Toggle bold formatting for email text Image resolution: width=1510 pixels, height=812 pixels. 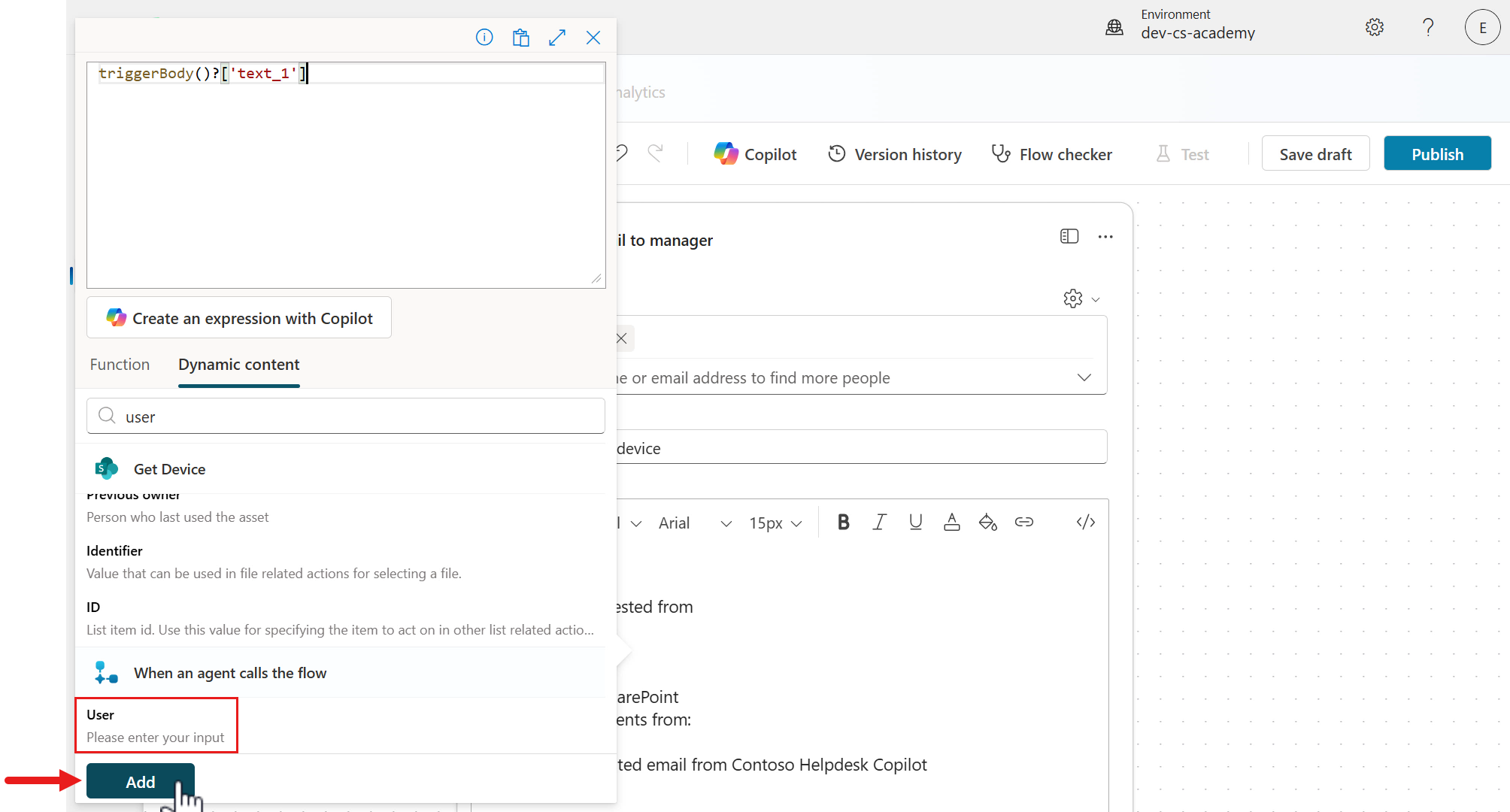(843, 522)
